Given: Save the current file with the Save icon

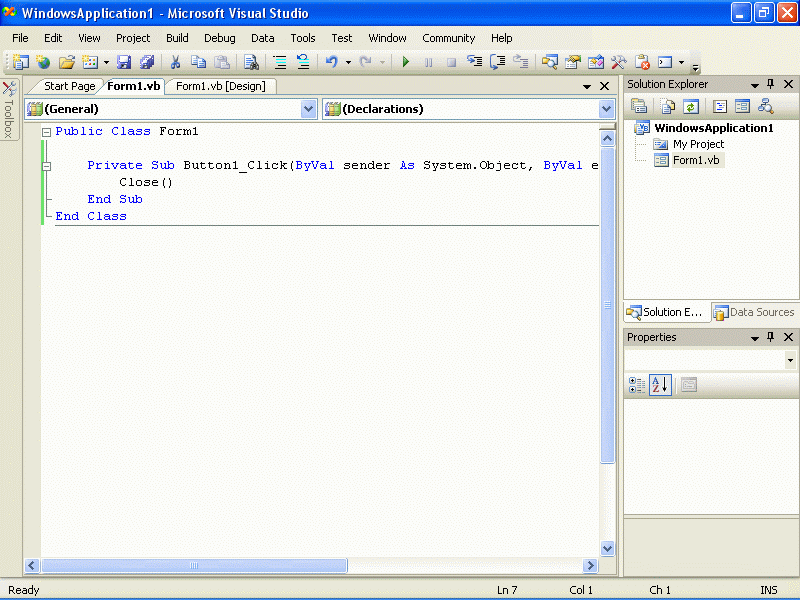Looking at the screenshot, I should coord(124,62).
